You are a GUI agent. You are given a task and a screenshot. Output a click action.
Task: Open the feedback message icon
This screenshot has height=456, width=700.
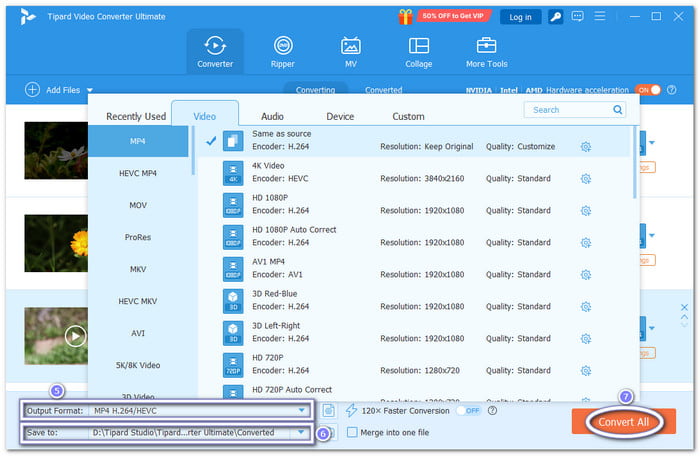tap(577, 17)
